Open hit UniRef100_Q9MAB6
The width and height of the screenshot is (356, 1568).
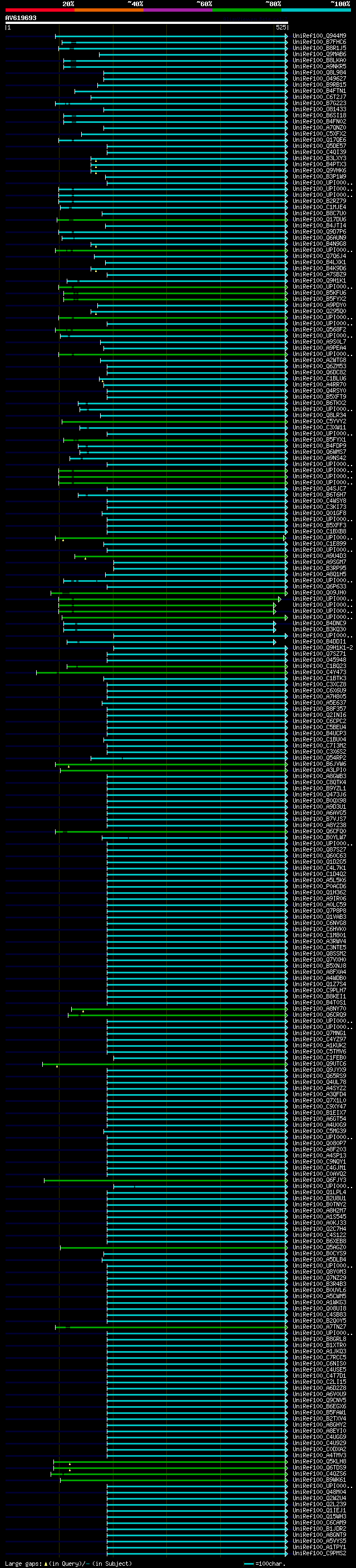(319, 54)
